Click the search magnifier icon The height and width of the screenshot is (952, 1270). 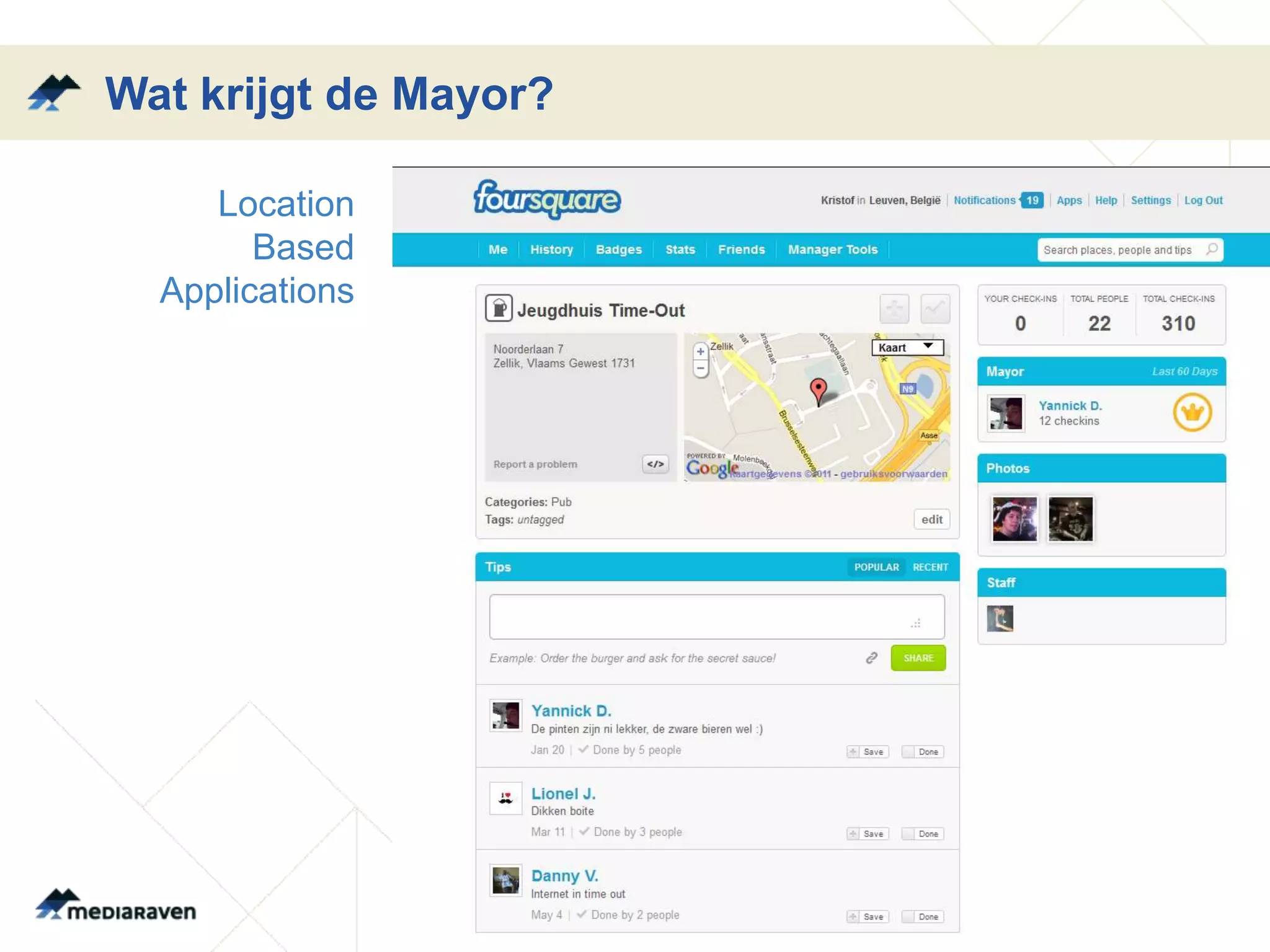tap(1212, 249)
